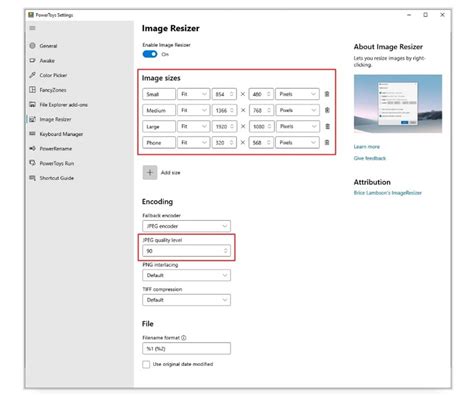
Task: Go to Keyboard Manager settings page
Action: [61, 134]
